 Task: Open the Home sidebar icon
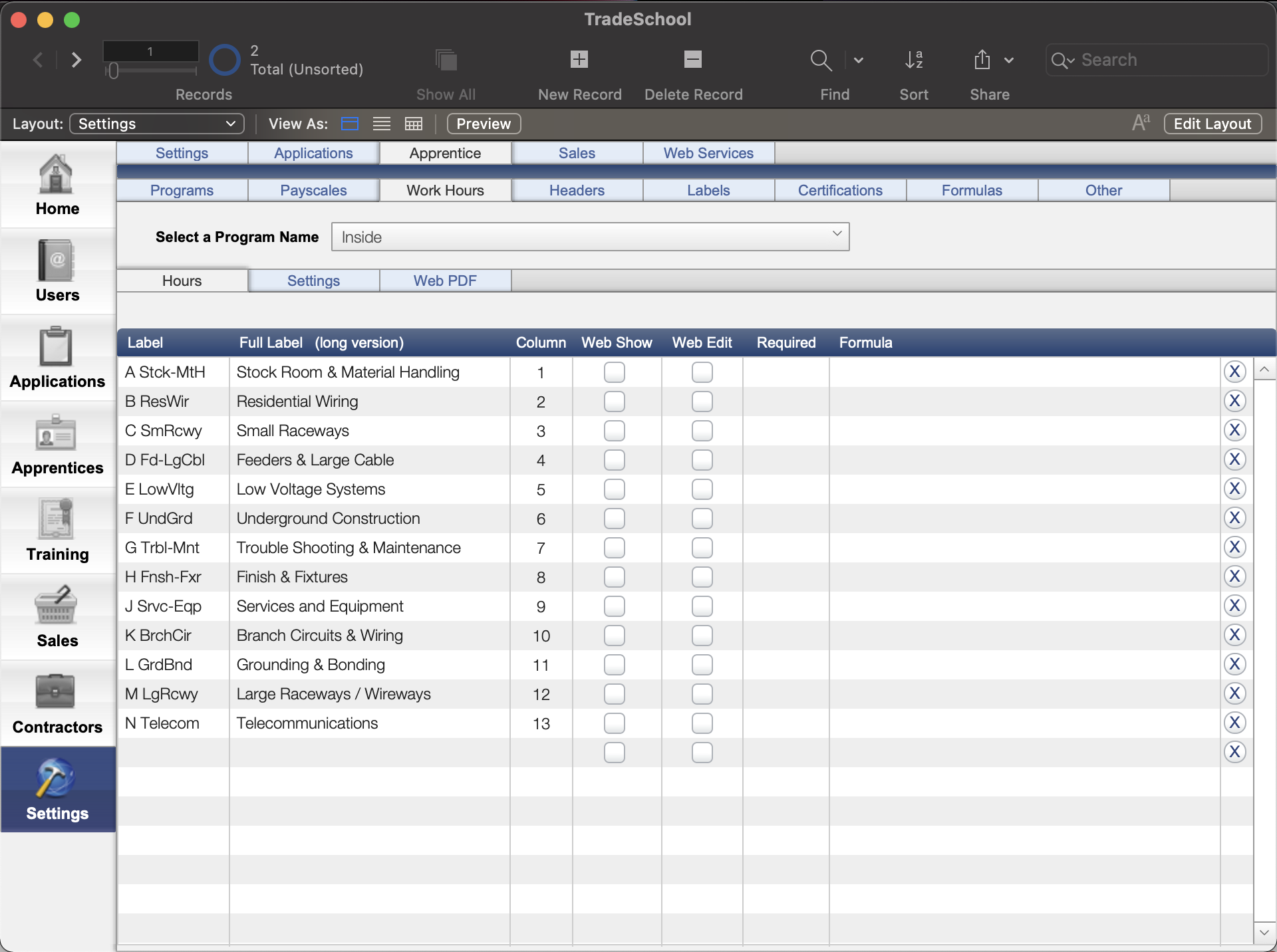(x=57, y=175)
